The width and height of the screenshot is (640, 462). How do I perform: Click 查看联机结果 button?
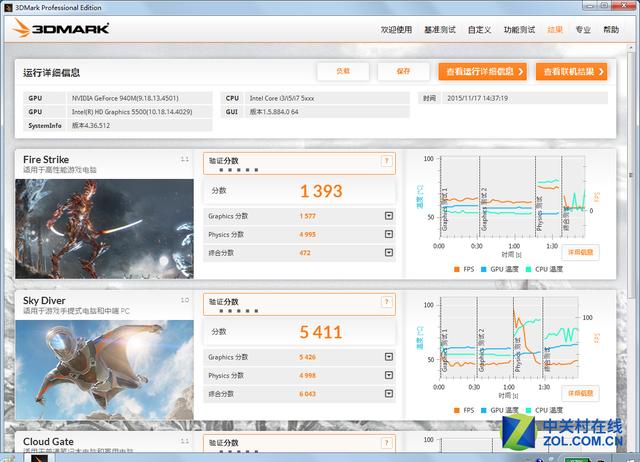pyautogui.click(x=571, y=72)
